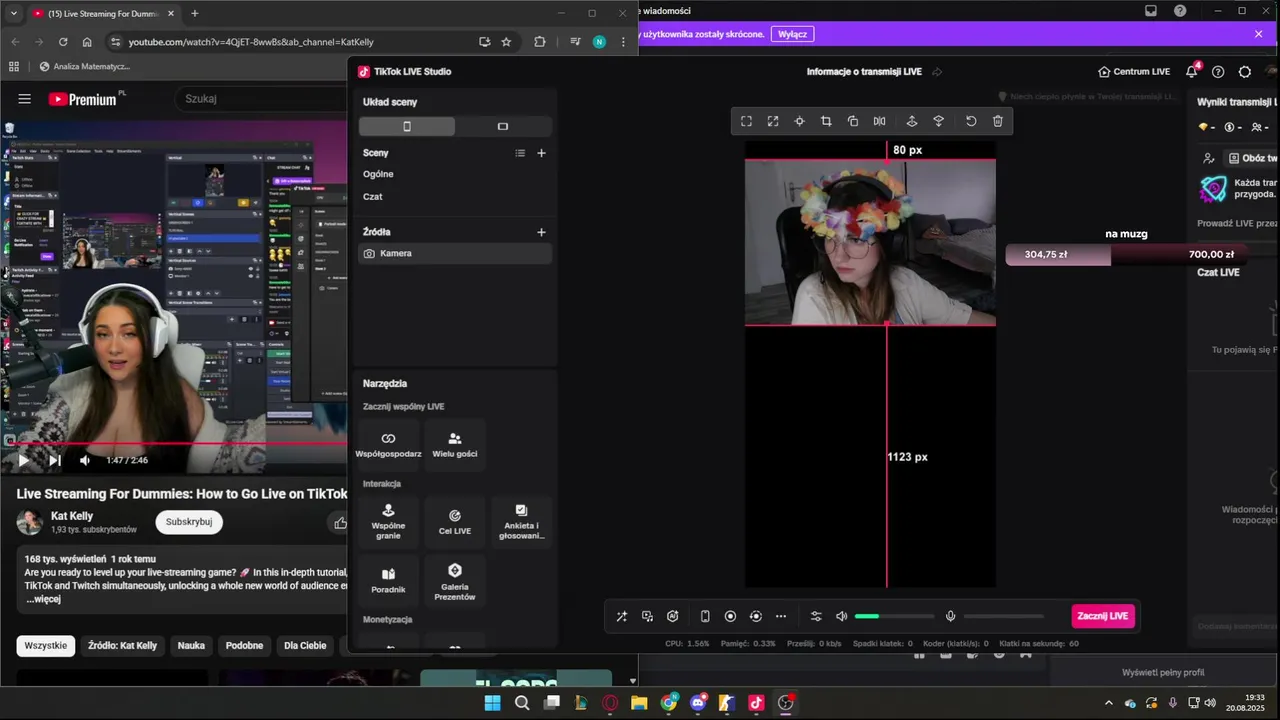Add a new source under Źródła
The height and width of the screenshot is (720, 1280).
pyautogui.click(x=541, y=232)
